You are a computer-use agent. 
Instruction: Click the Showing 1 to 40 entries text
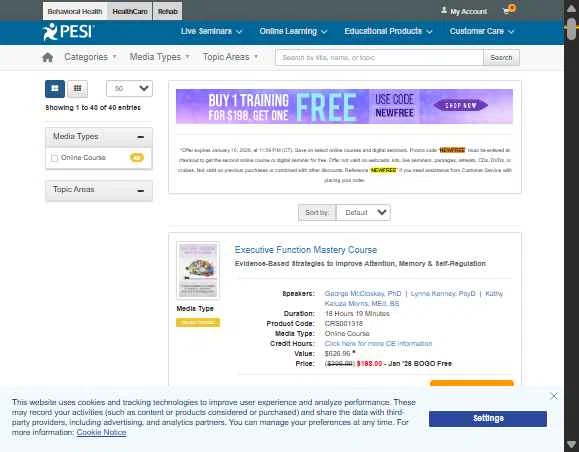93,108
